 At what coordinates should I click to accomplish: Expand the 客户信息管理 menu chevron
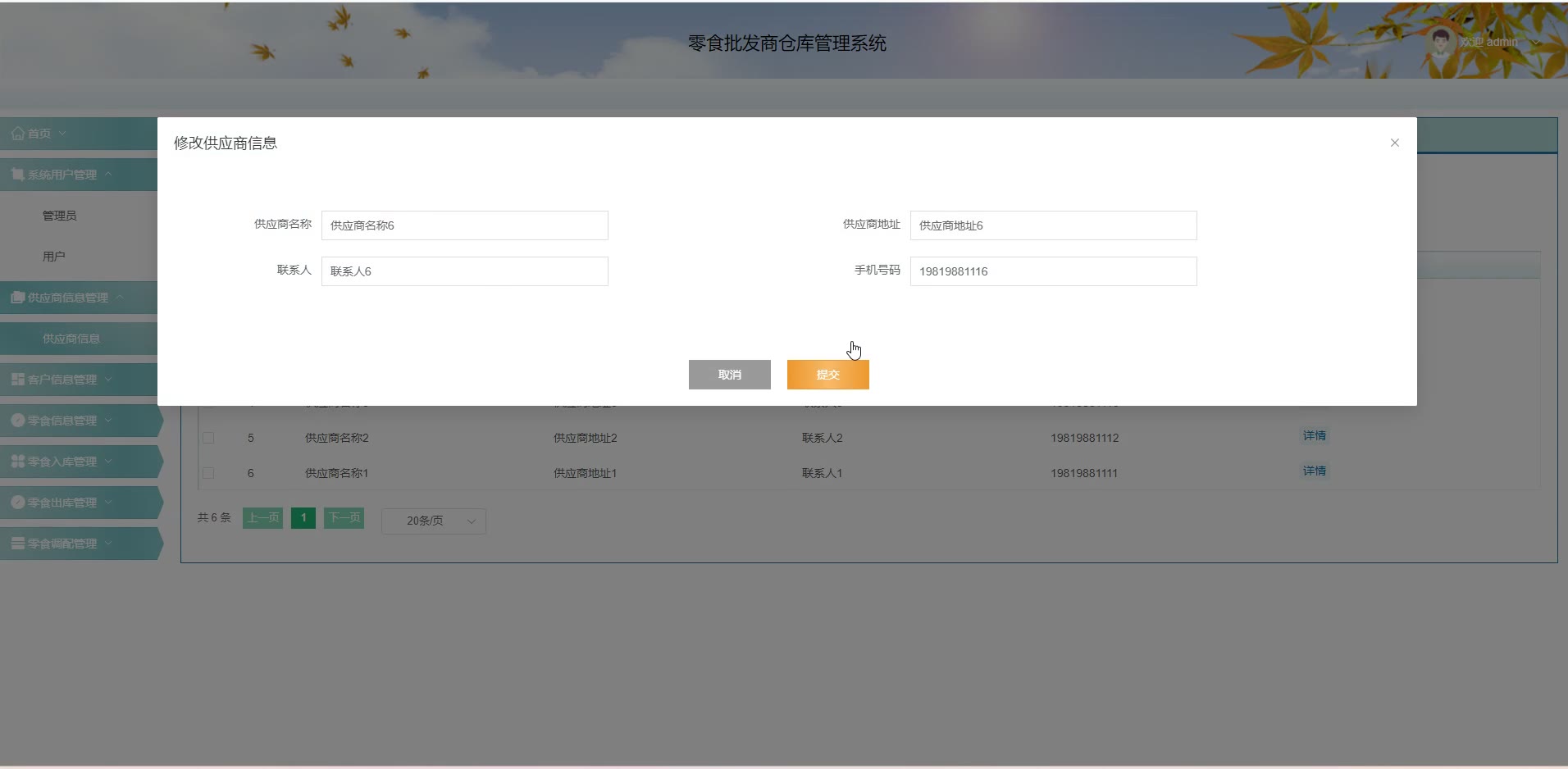(x=108, y=380)
